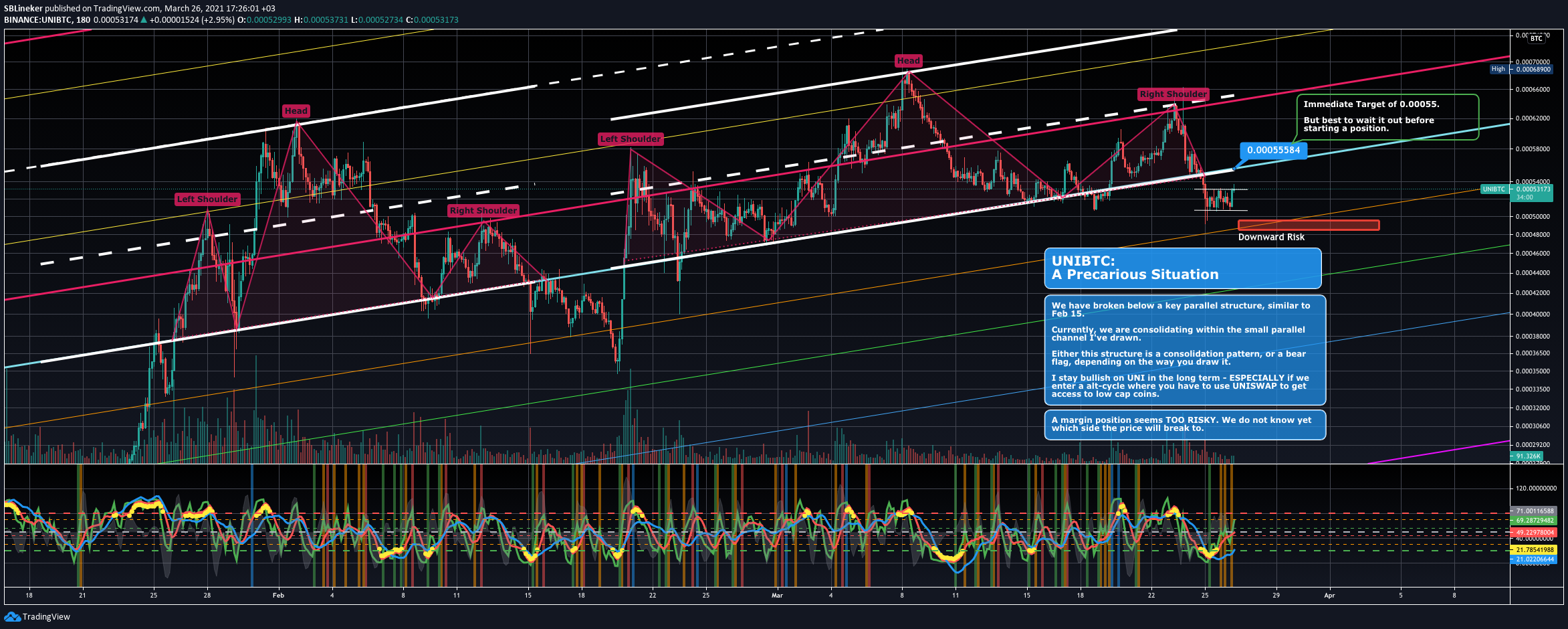Screen dimensions: 1568x629
Task: Click the L:0.00052734 low value in header
Action: pos(377,19)
